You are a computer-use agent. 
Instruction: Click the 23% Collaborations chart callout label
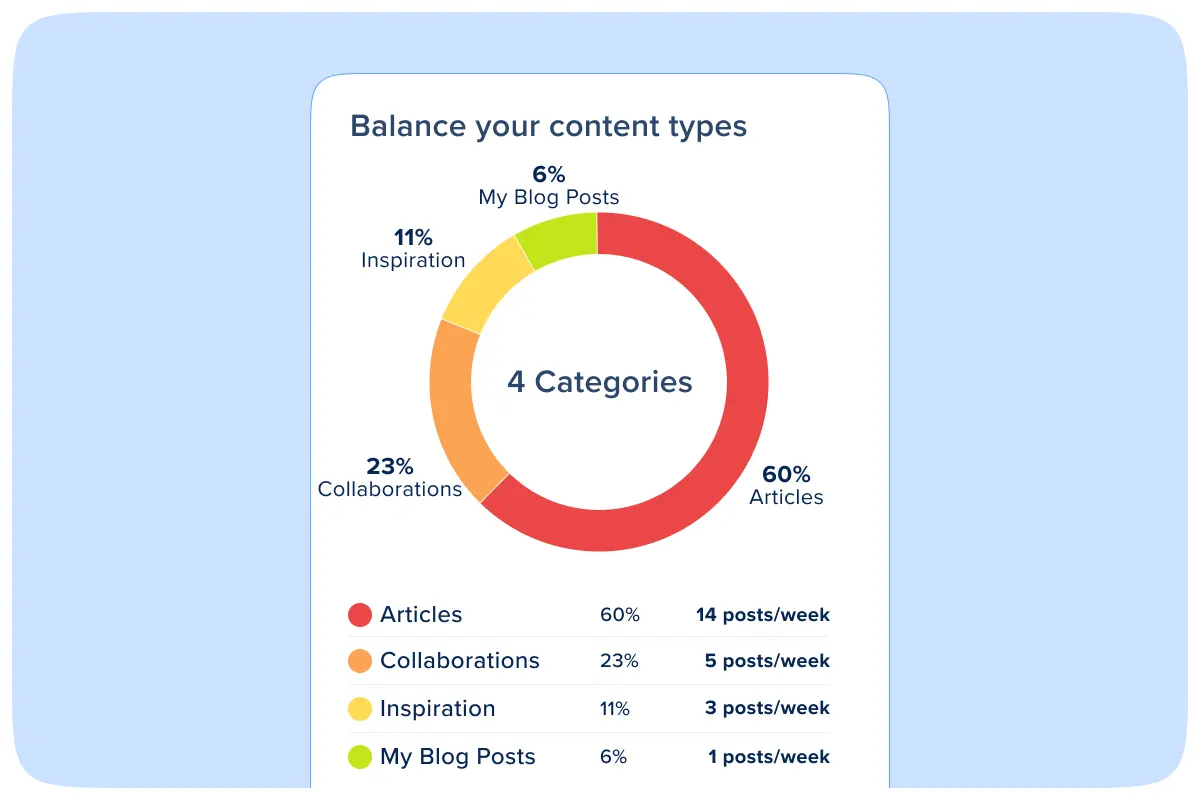point(390,477)
